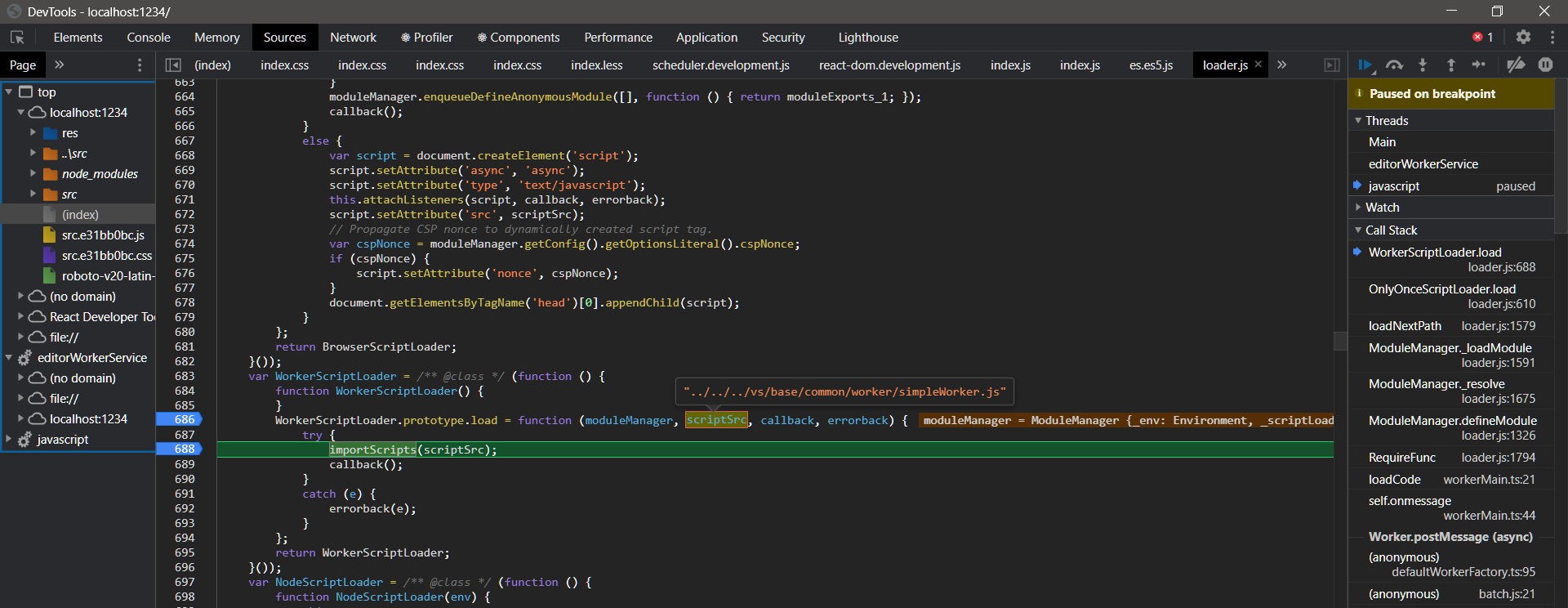Open the Profiler tab
1568x608 pixels.
point(426,38)
